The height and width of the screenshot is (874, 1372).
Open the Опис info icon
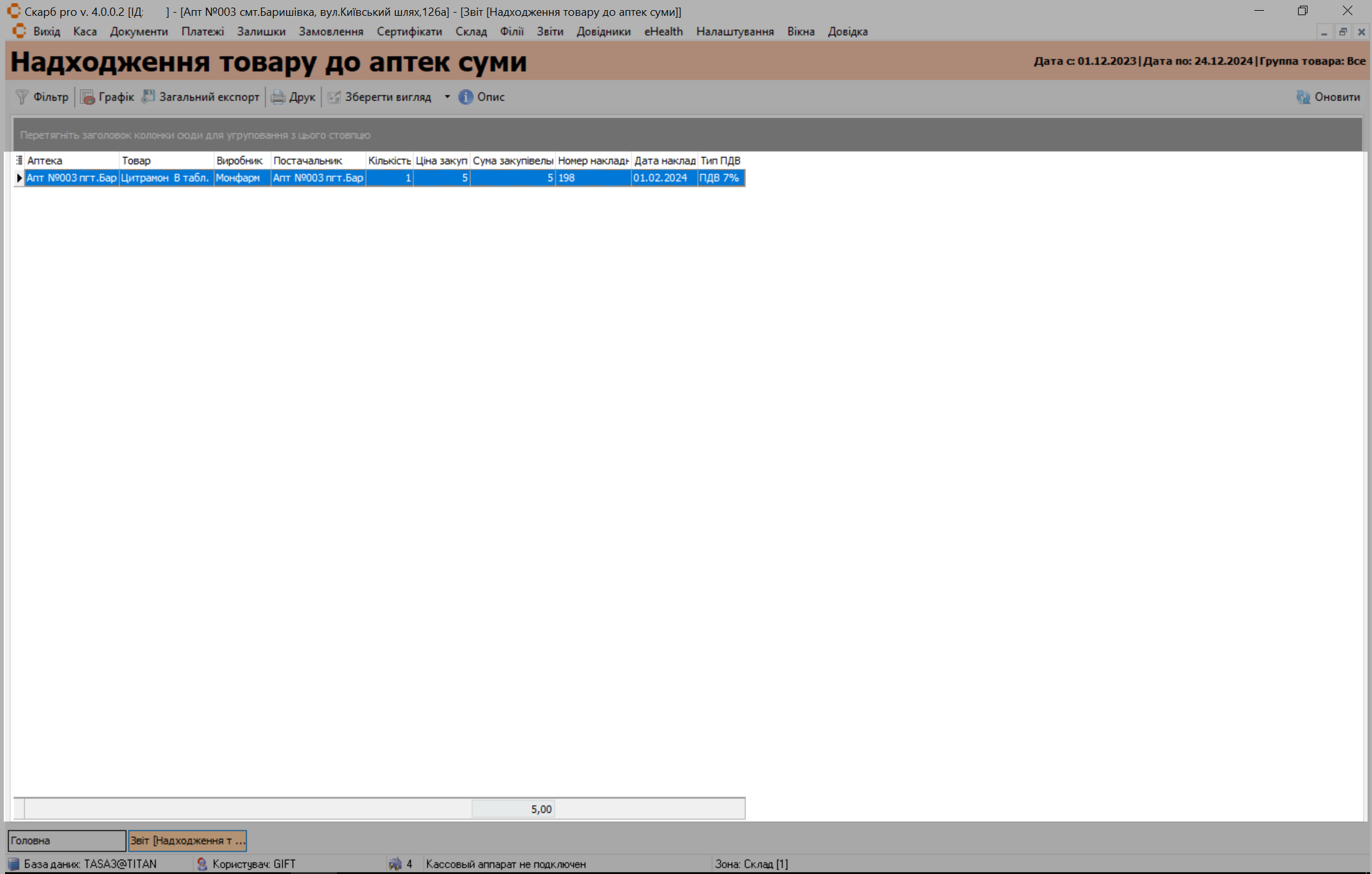coord(466,97)
